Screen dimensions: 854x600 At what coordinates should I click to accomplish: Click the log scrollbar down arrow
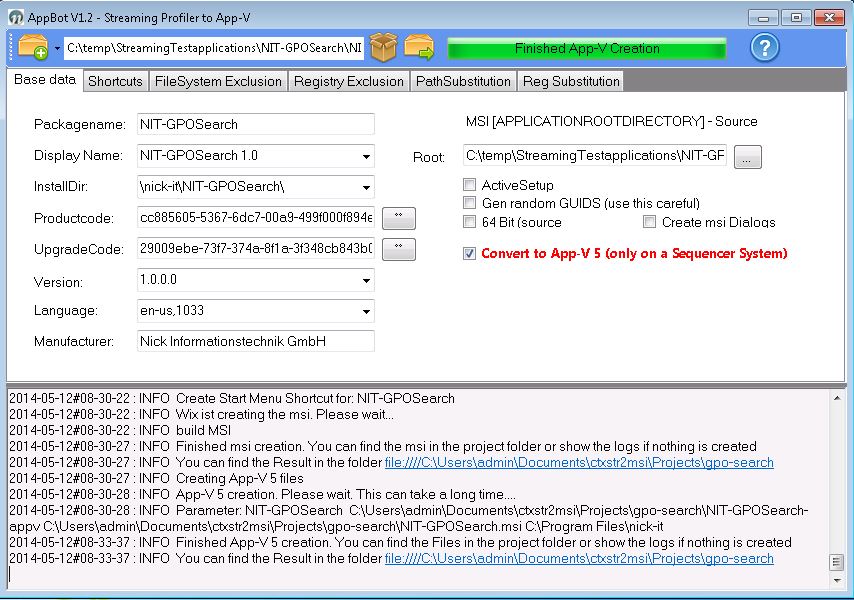coord(837,580)
